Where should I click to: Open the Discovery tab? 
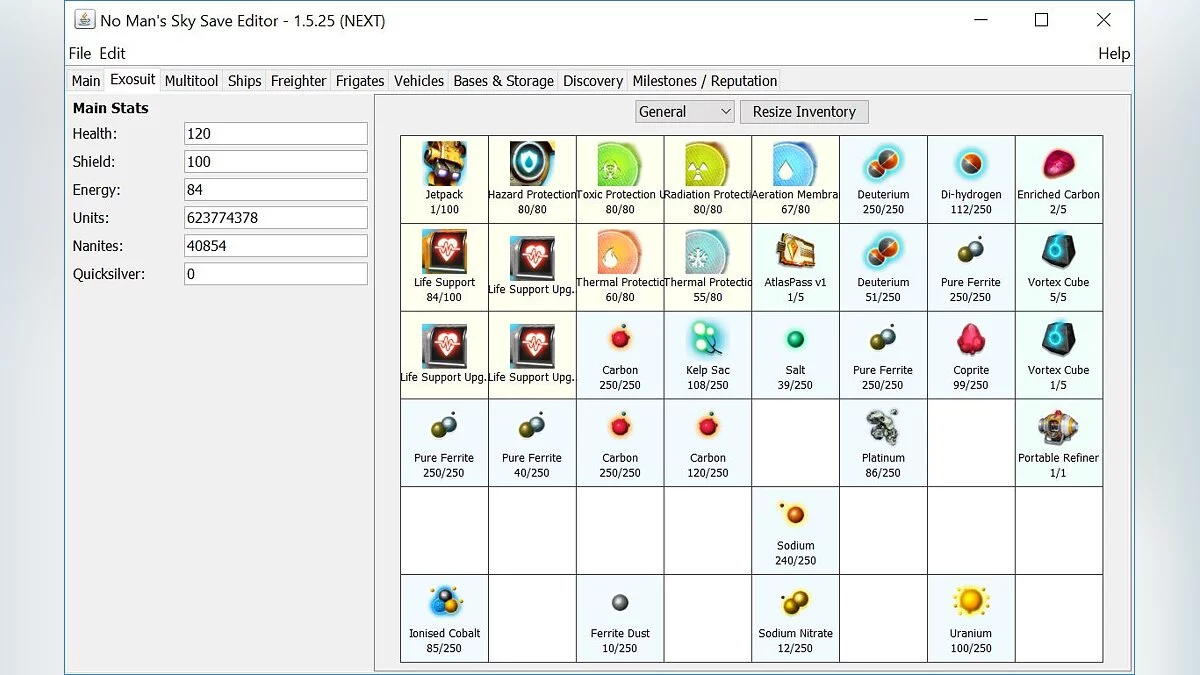click(x=593, y=81)
